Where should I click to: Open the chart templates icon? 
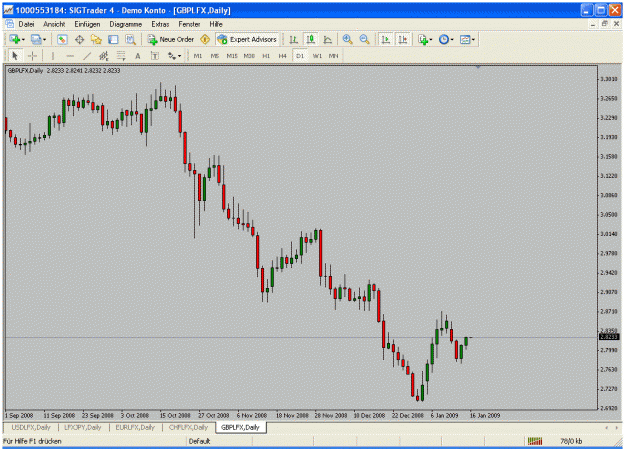(x=465, y=39)
